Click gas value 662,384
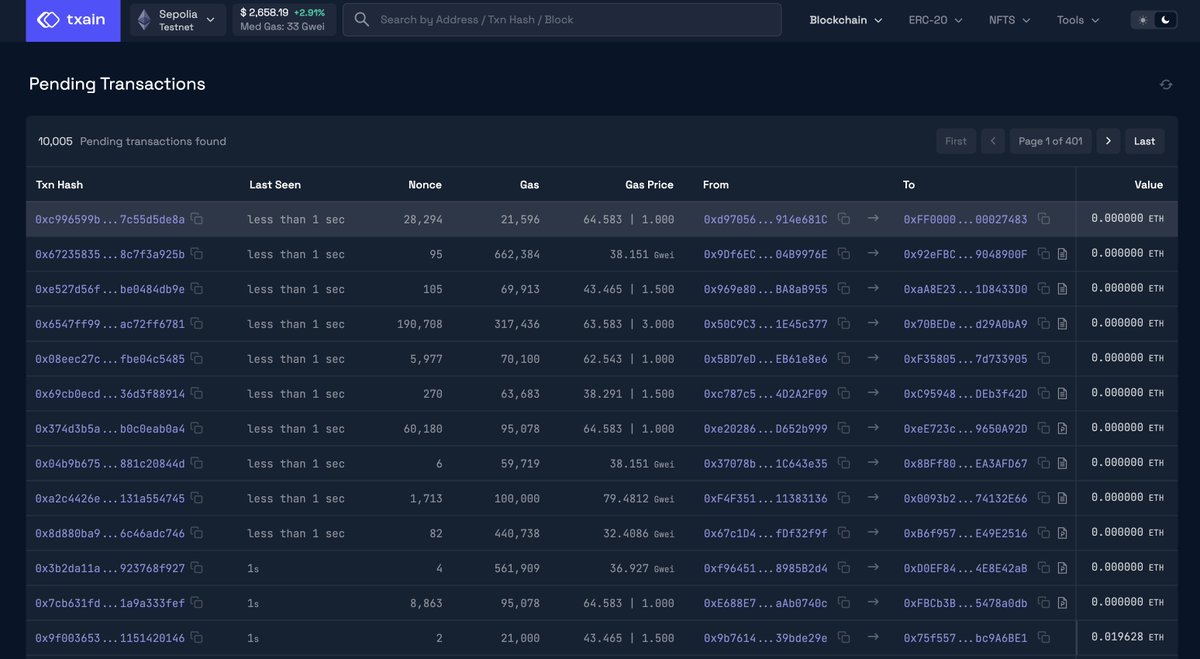Viewport: 1200px width, 659px height. pos(516,254)
